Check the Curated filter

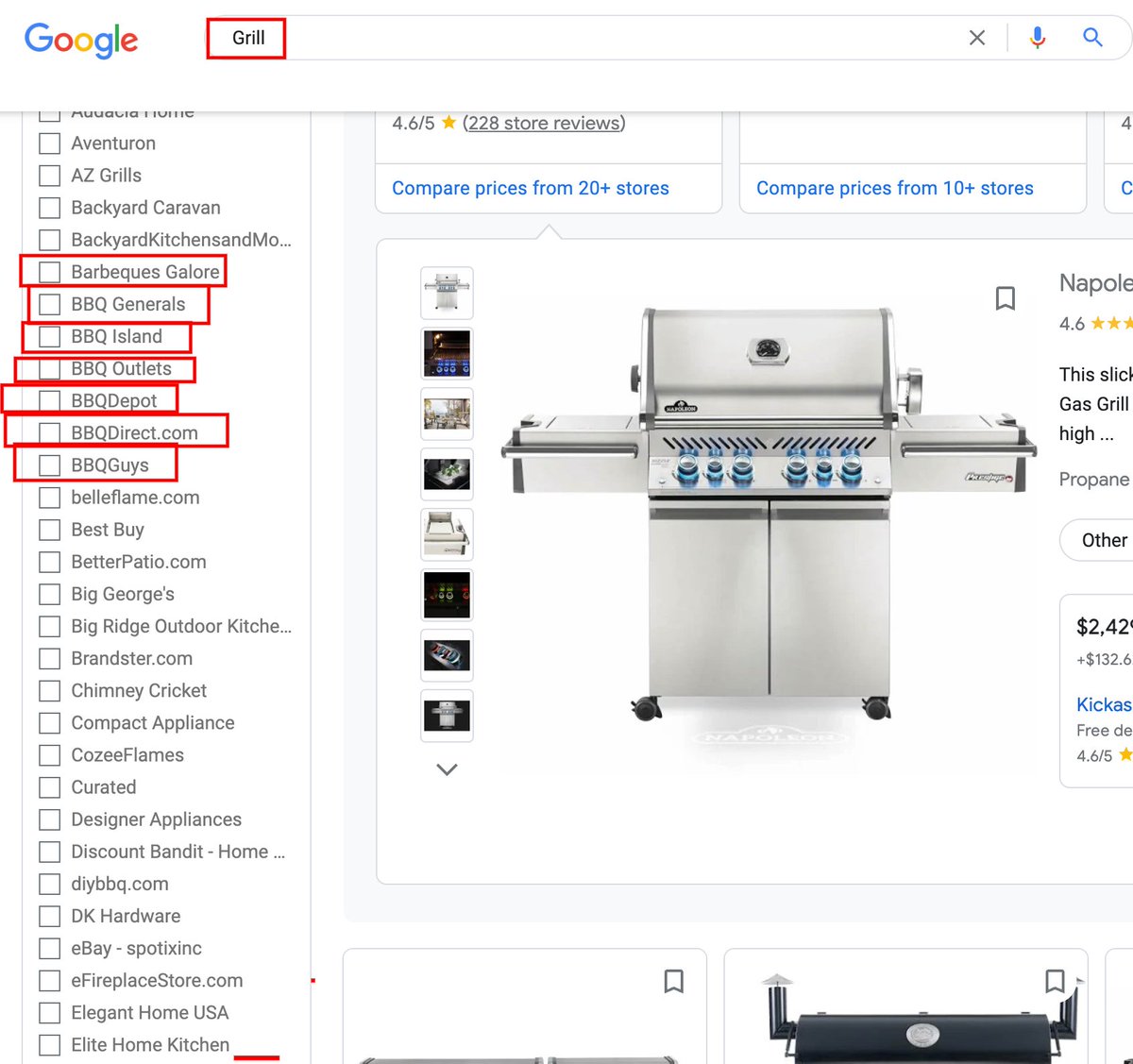point(50,787)
